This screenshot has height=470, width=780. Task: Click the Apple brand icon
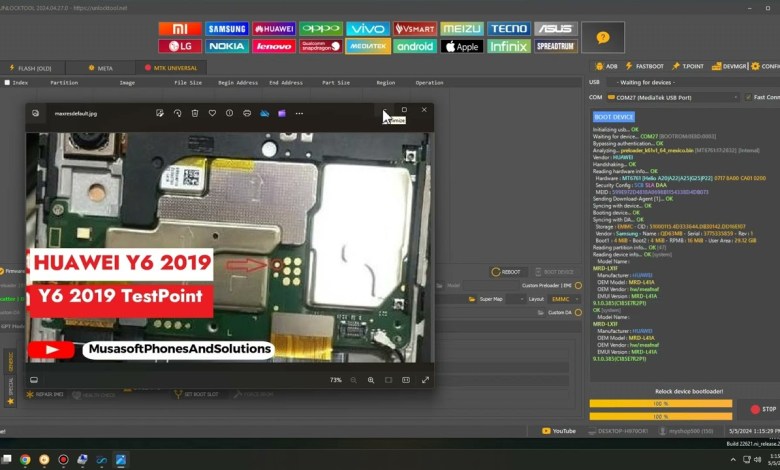coord(461,46)
